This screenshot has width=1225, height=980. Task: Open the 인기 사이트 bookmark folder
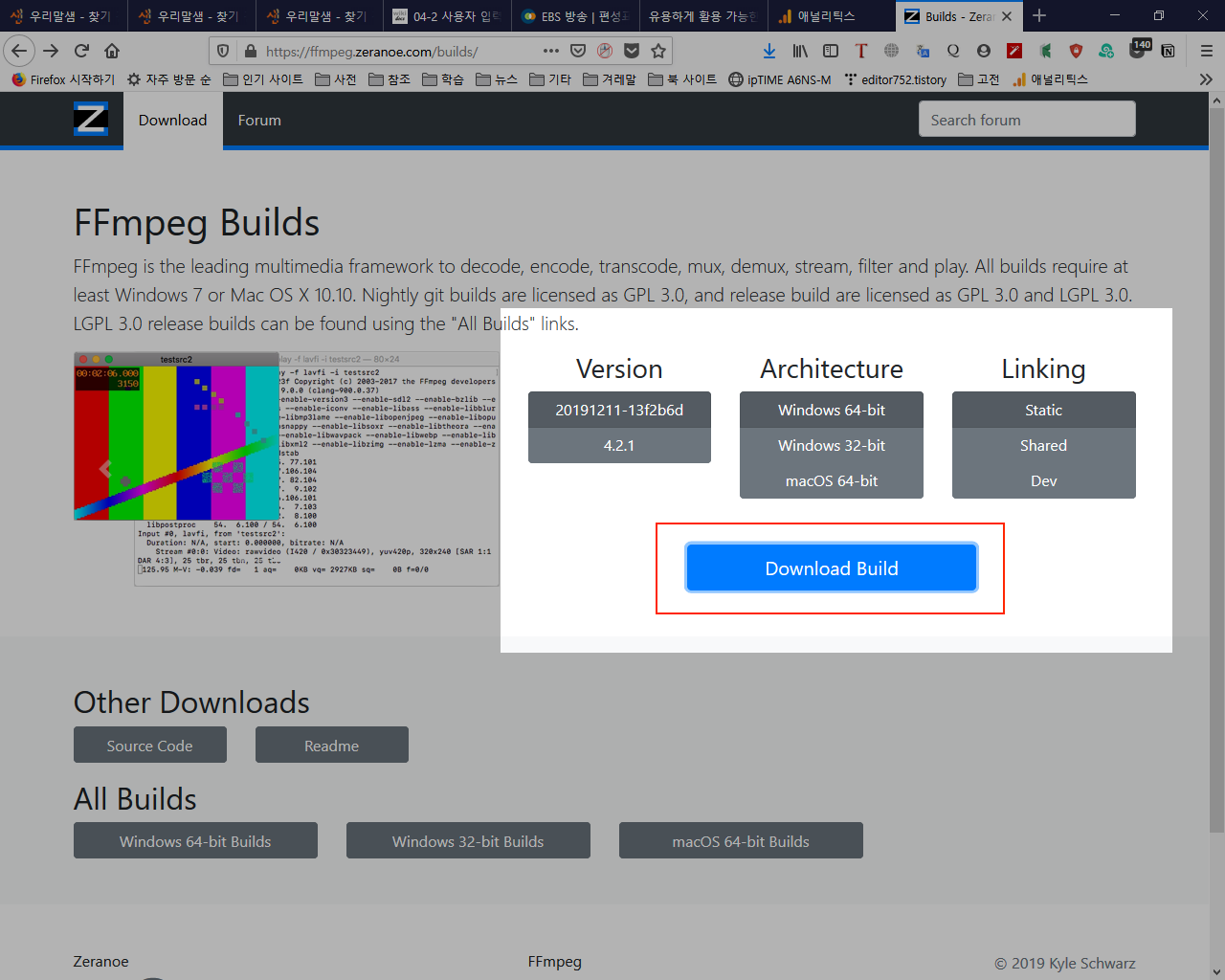point(263,79)
